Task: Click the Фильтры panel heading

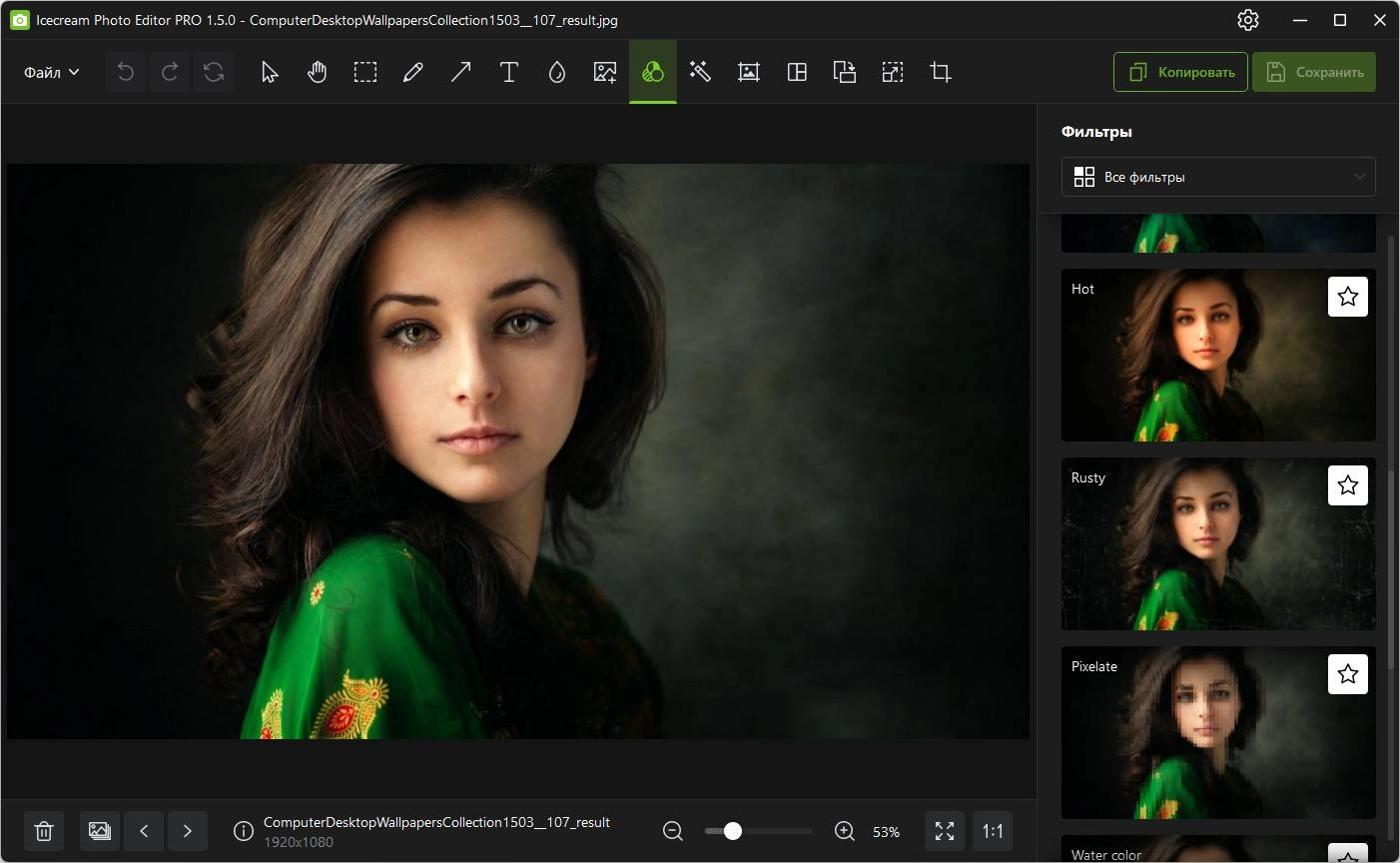Action: pos(1096,132)
